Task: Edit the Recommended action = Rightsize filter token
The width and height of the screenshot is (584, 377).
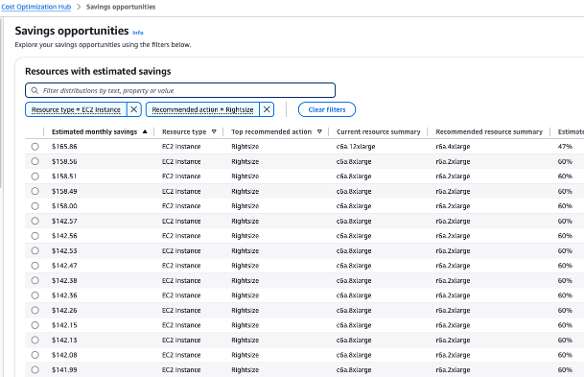Action: coord(203,110)
